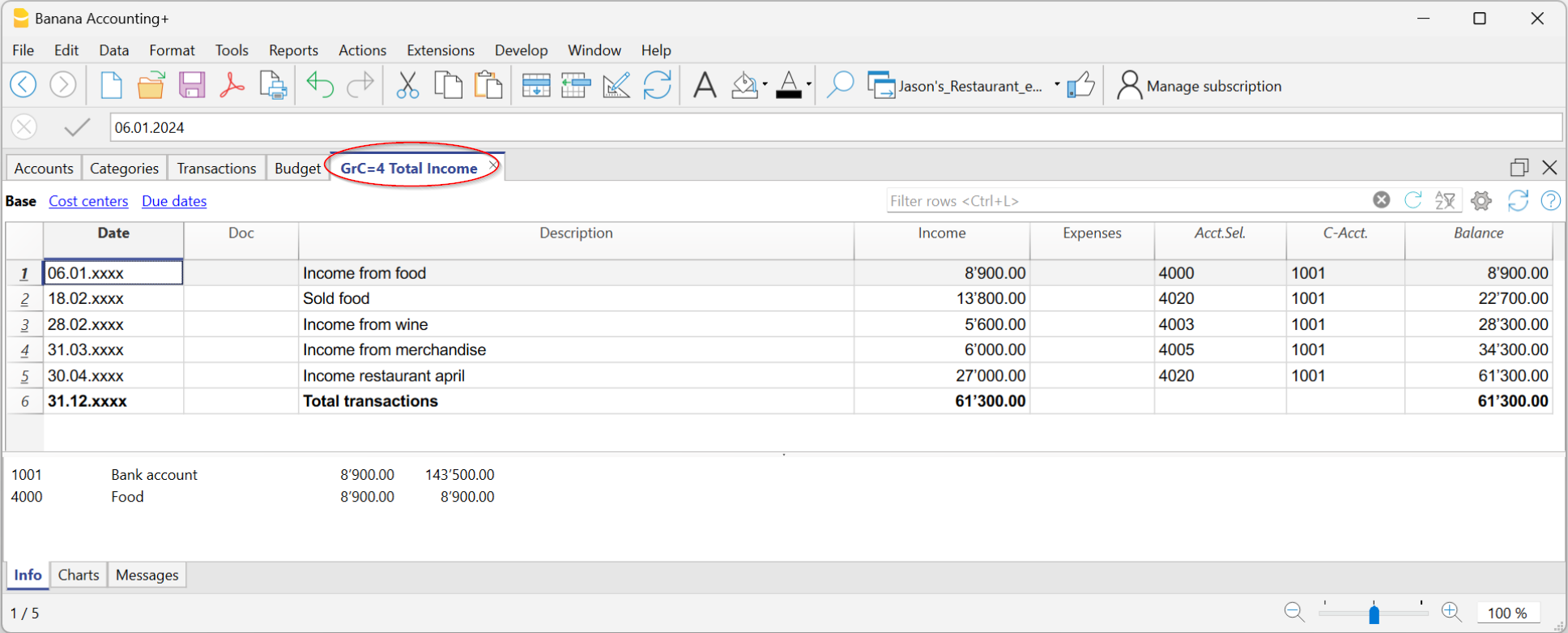
Task: Click the Cost centers view link
Action: tap(88, 201)
